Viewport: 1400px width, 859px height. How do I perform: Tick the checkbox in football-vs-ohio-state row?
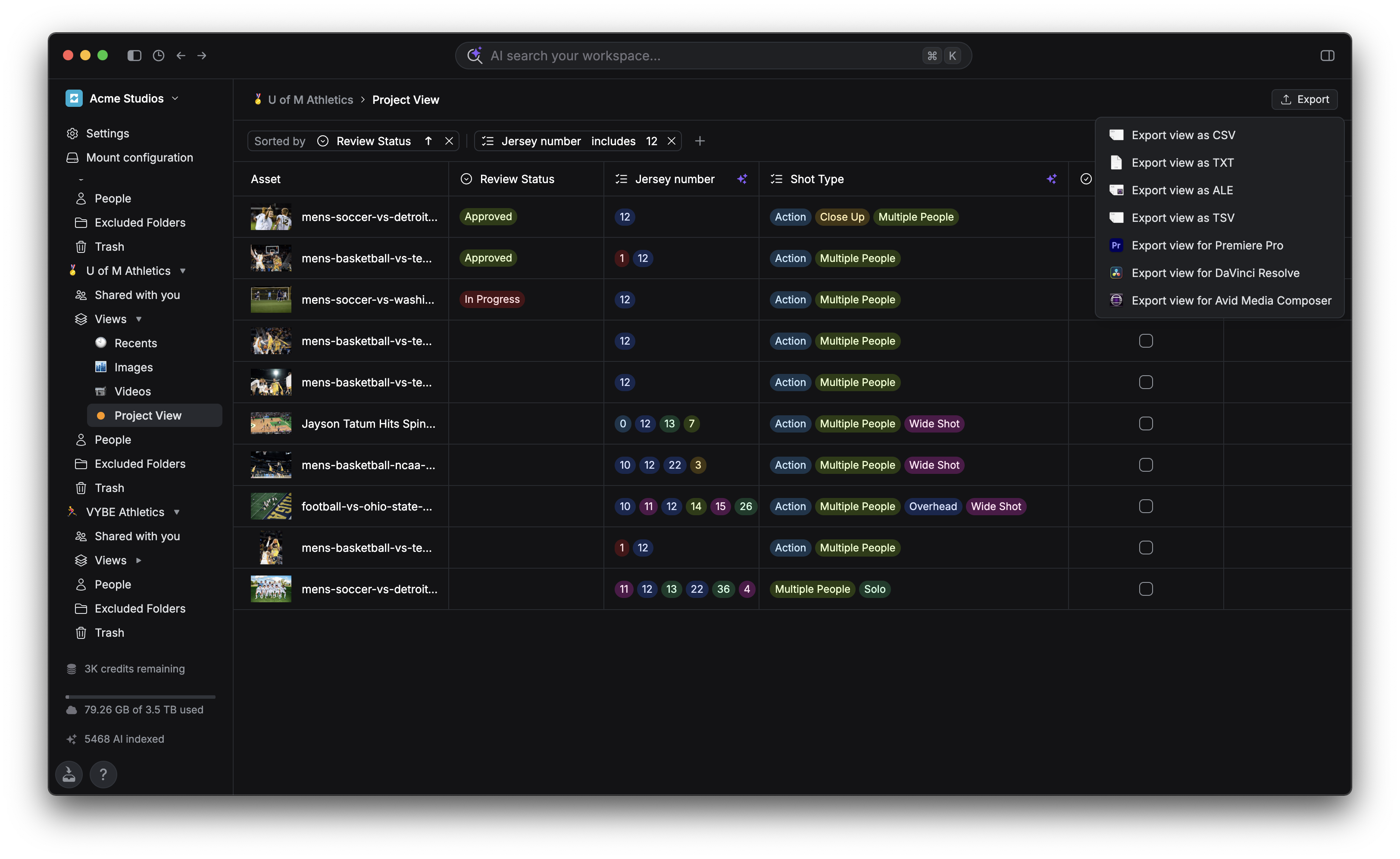[x=1146, y=506]
